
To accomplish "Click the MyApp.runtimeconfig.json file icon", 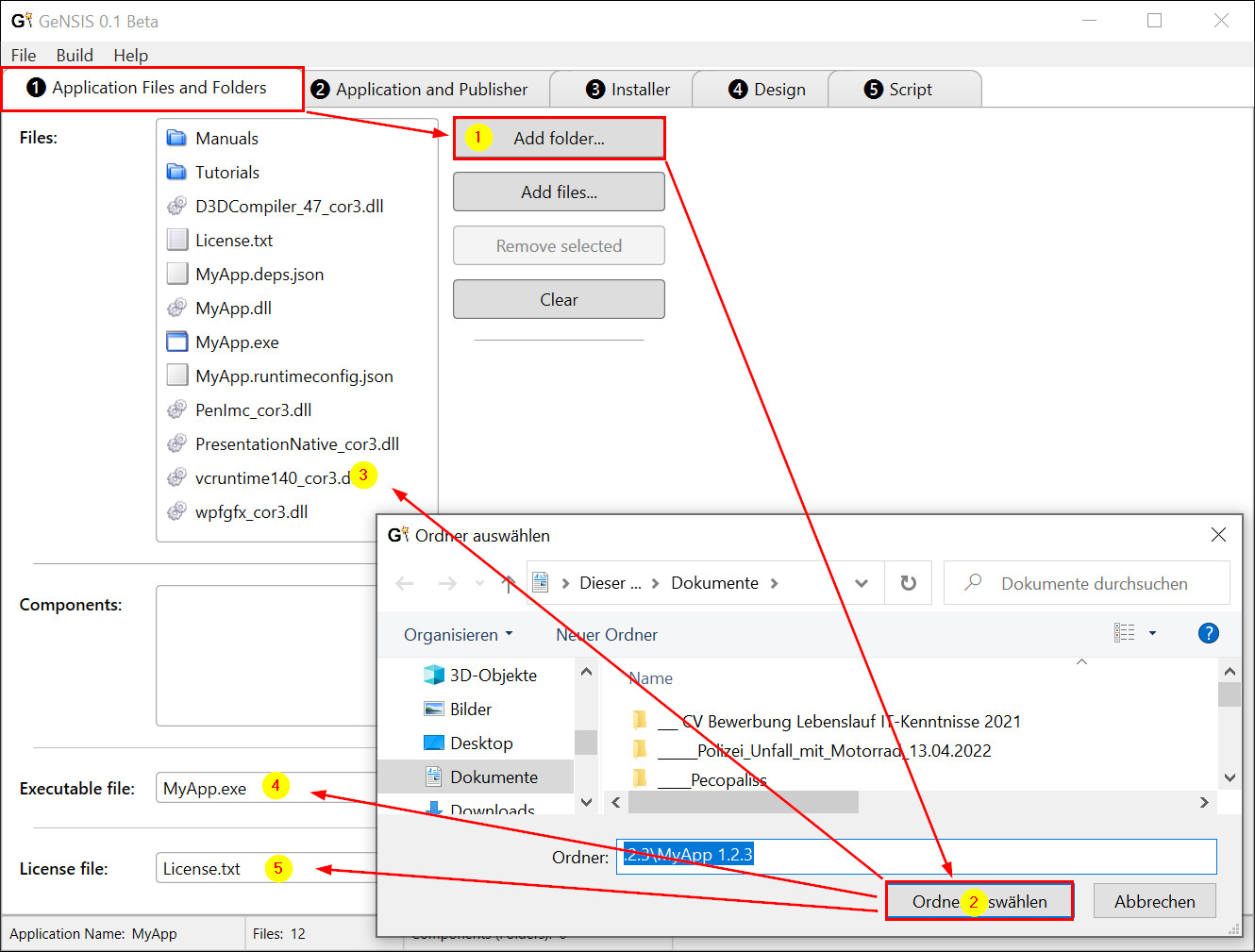I will tap(176, 376).
